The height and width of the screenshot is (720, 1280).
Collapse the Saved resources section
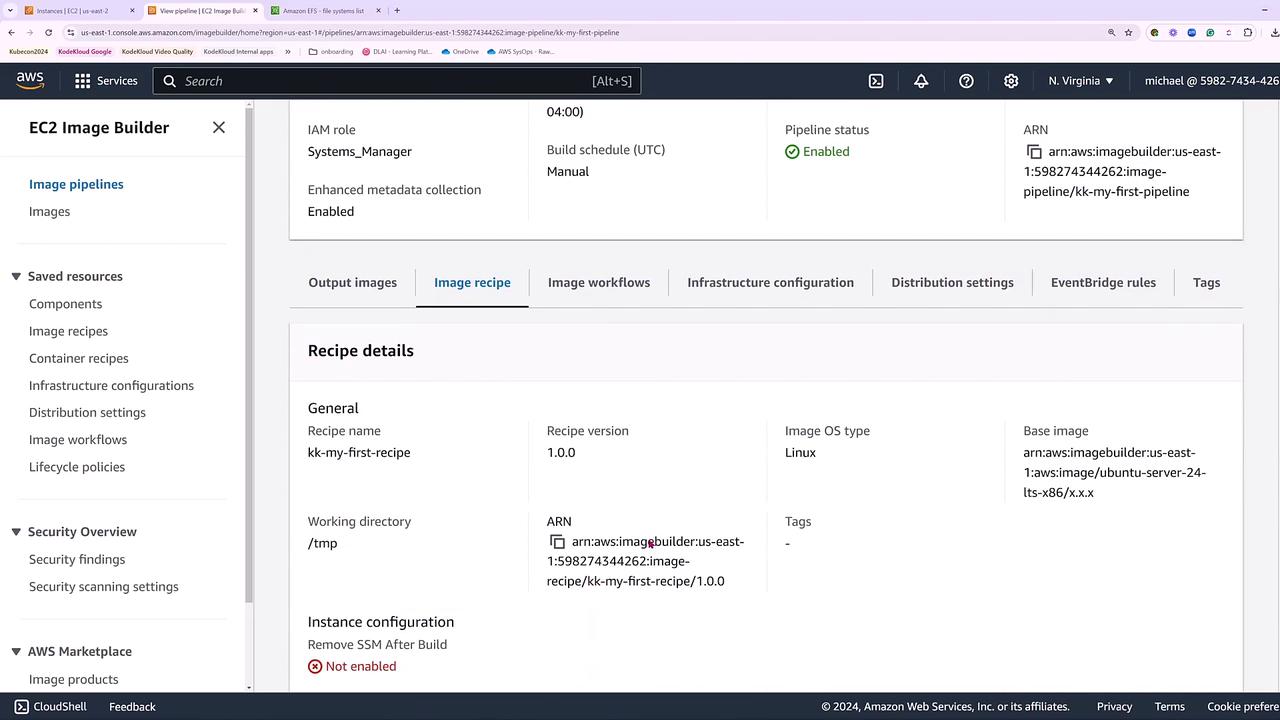click(x=16, y=276)
